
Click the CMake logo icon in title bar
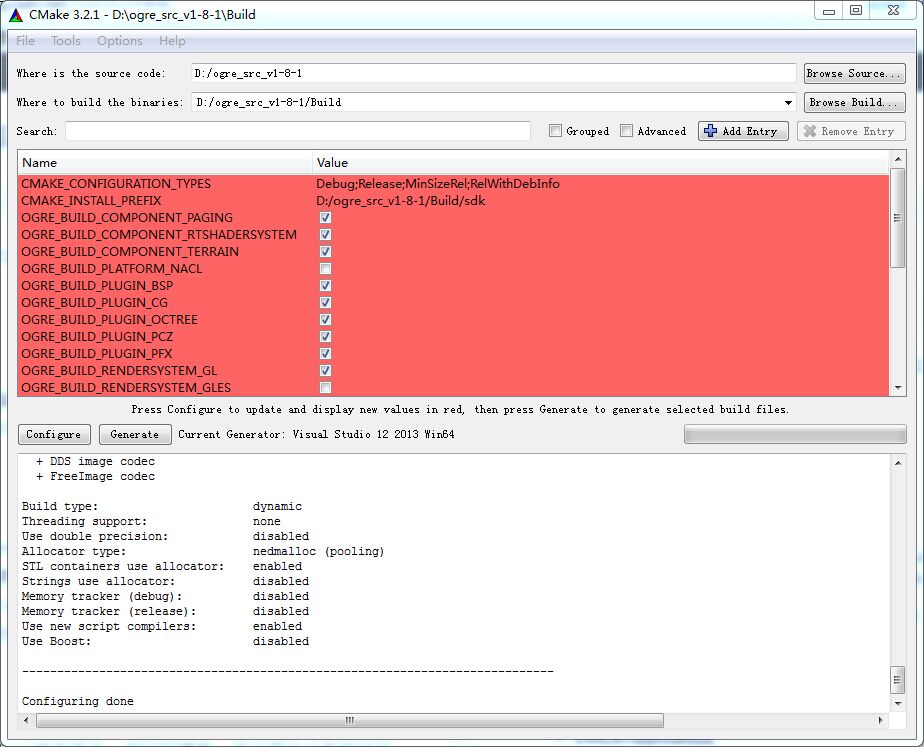(16, 15)
